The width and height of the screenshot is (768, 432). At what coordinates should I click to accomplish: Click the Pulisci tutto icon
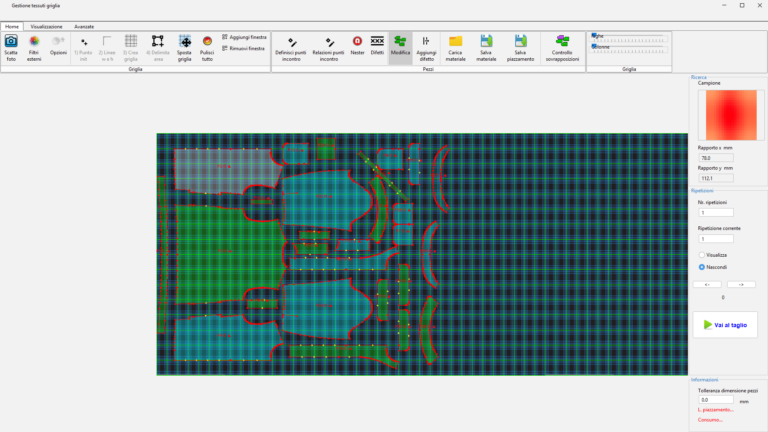point(207,42)
